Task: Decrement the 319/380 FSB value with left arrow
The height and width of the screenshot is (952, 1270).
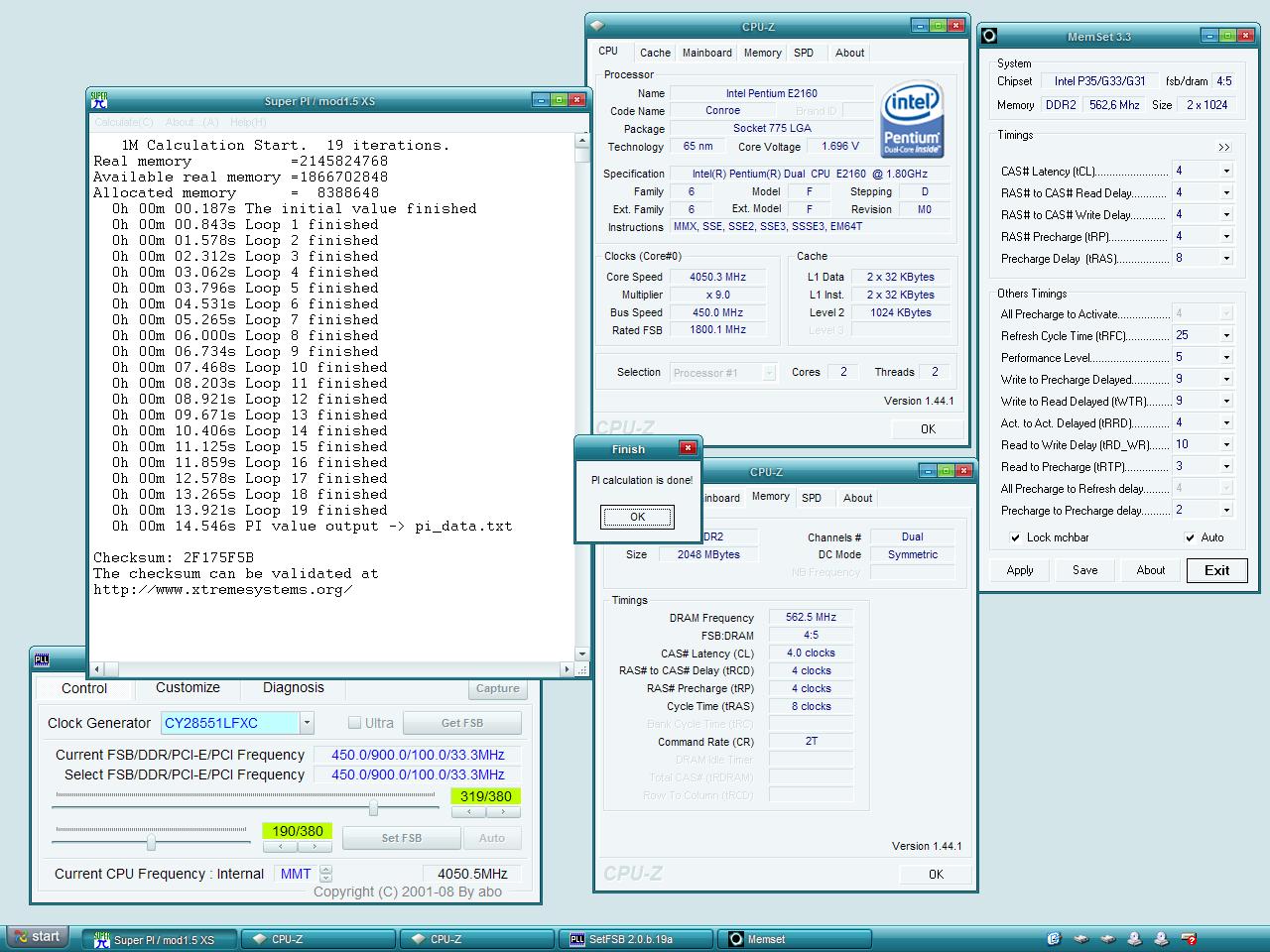Action: click(x=468, y=812)
